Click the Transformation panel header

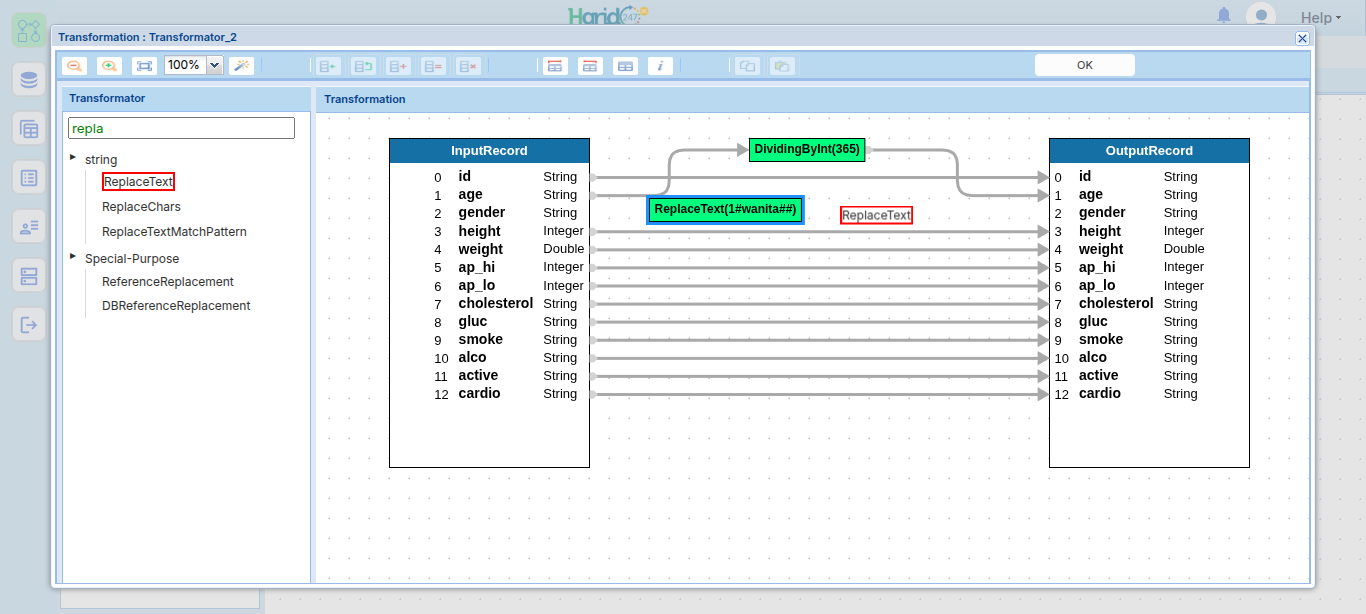point(813,100)
